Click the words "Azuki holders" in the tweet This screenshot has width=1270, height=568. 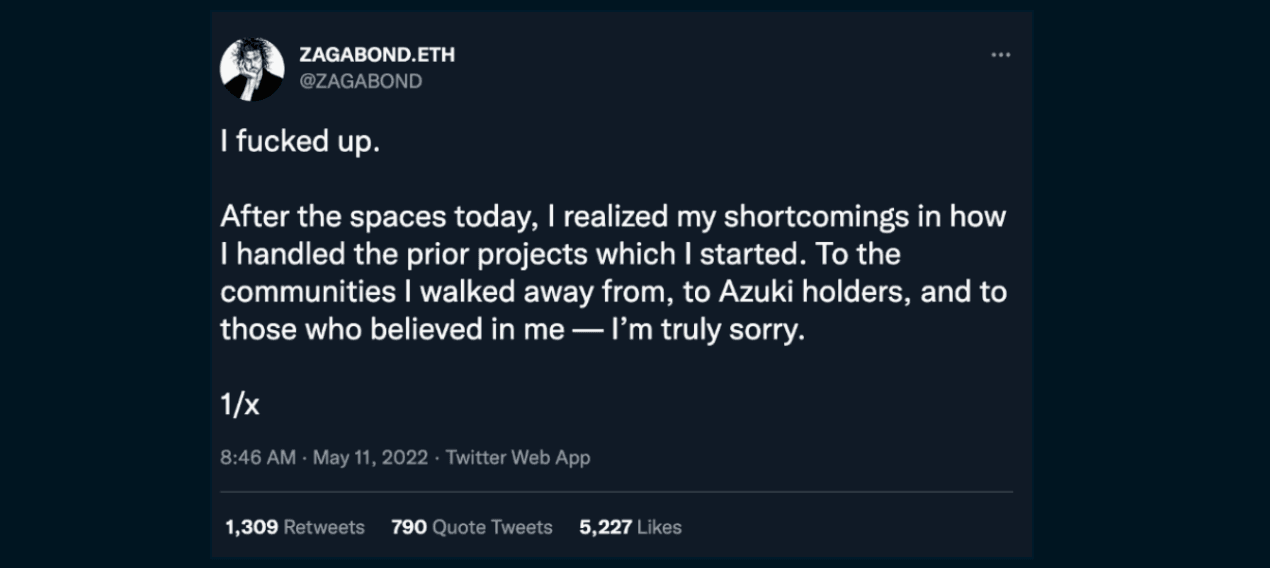pos(786,292)
